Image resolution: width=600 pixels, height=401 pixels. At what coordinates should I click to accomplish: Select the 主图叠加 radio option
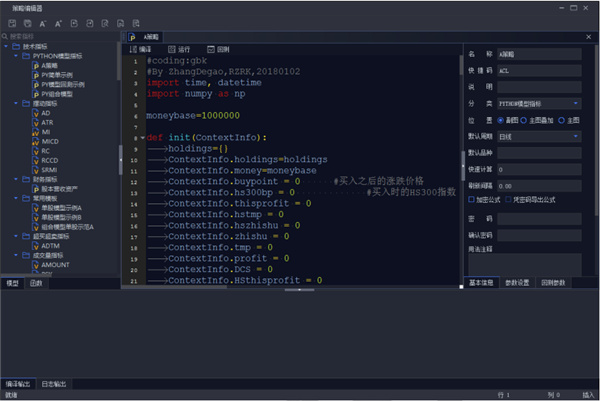tap(525, 119)
